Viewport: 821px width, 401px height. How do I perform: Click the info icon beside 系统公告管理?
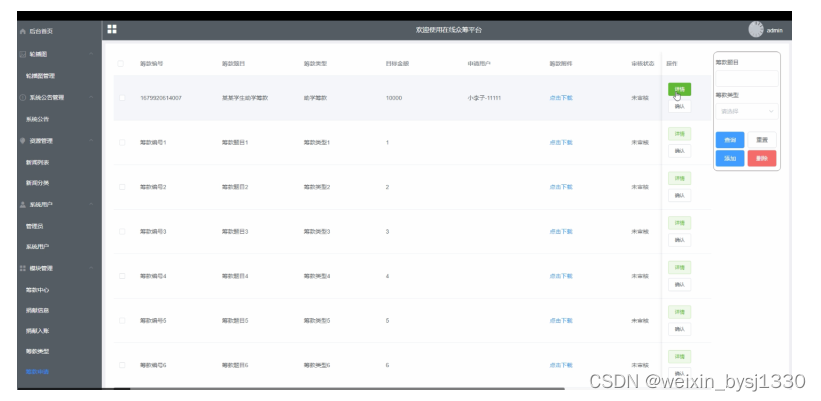tap(23, 97)
